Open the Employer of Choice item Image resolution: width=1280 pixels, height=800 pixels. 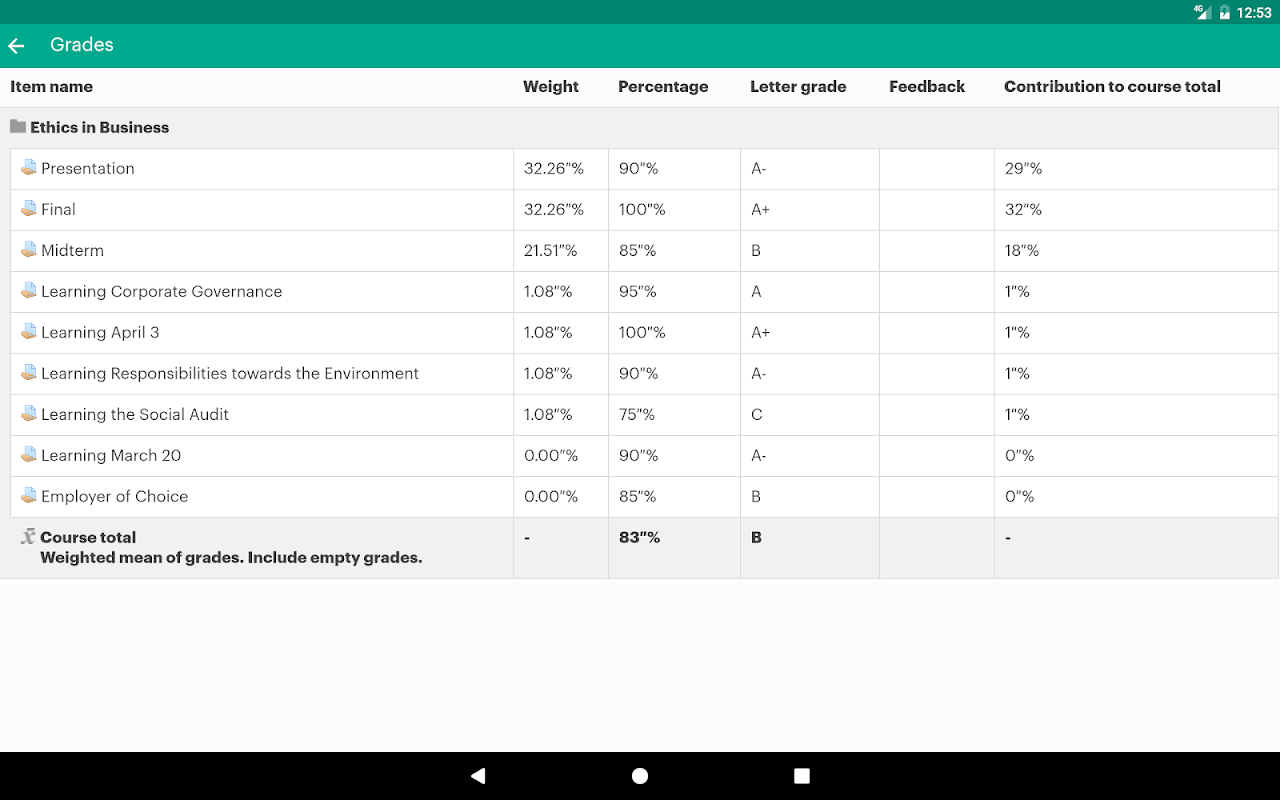115,496
